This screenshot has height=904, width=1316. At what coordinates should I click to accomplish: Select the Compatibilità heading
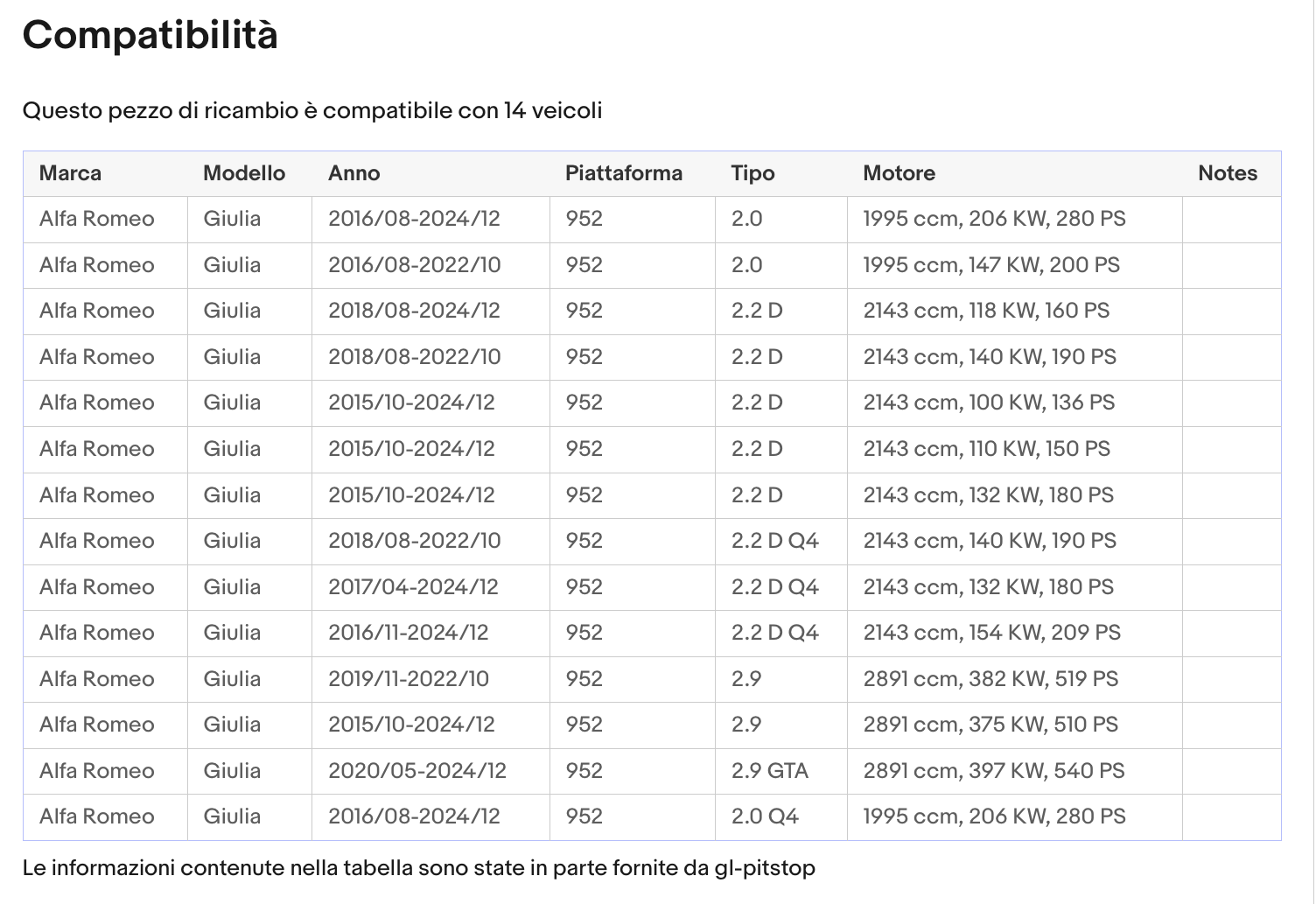point(150,36)
